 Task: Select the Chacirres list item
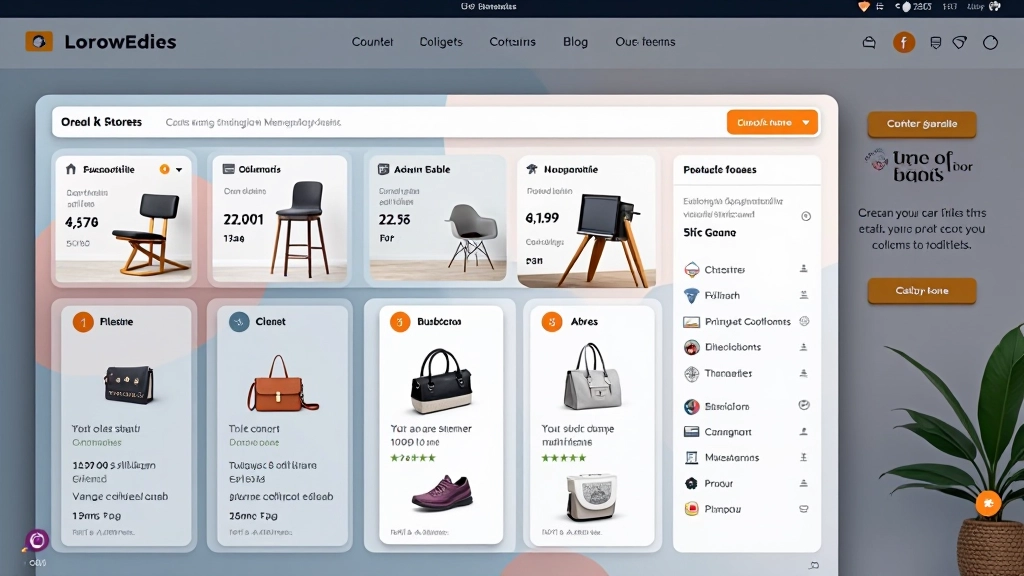pyautogui.click(x=746, y=269)
